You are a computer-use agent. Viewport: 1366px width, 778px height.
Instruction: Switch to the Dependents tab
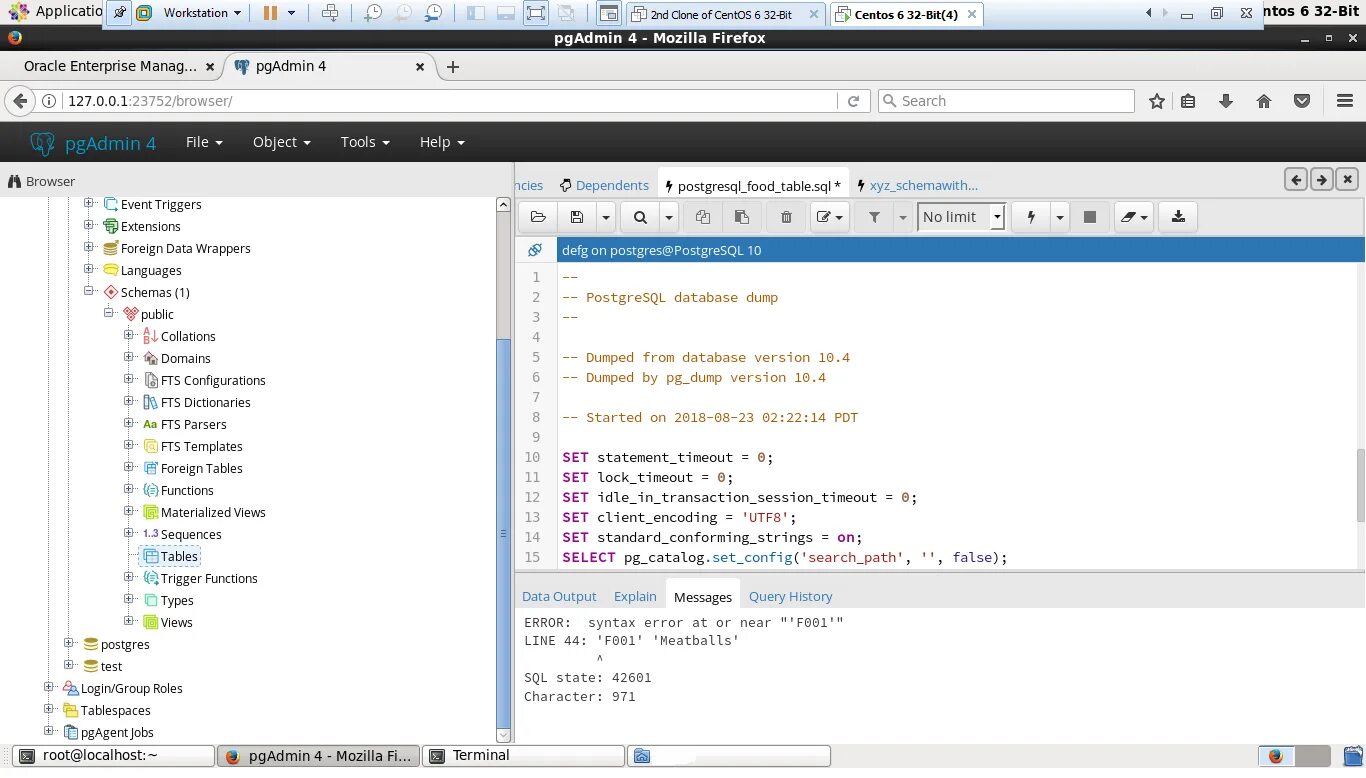click(604, 185)
